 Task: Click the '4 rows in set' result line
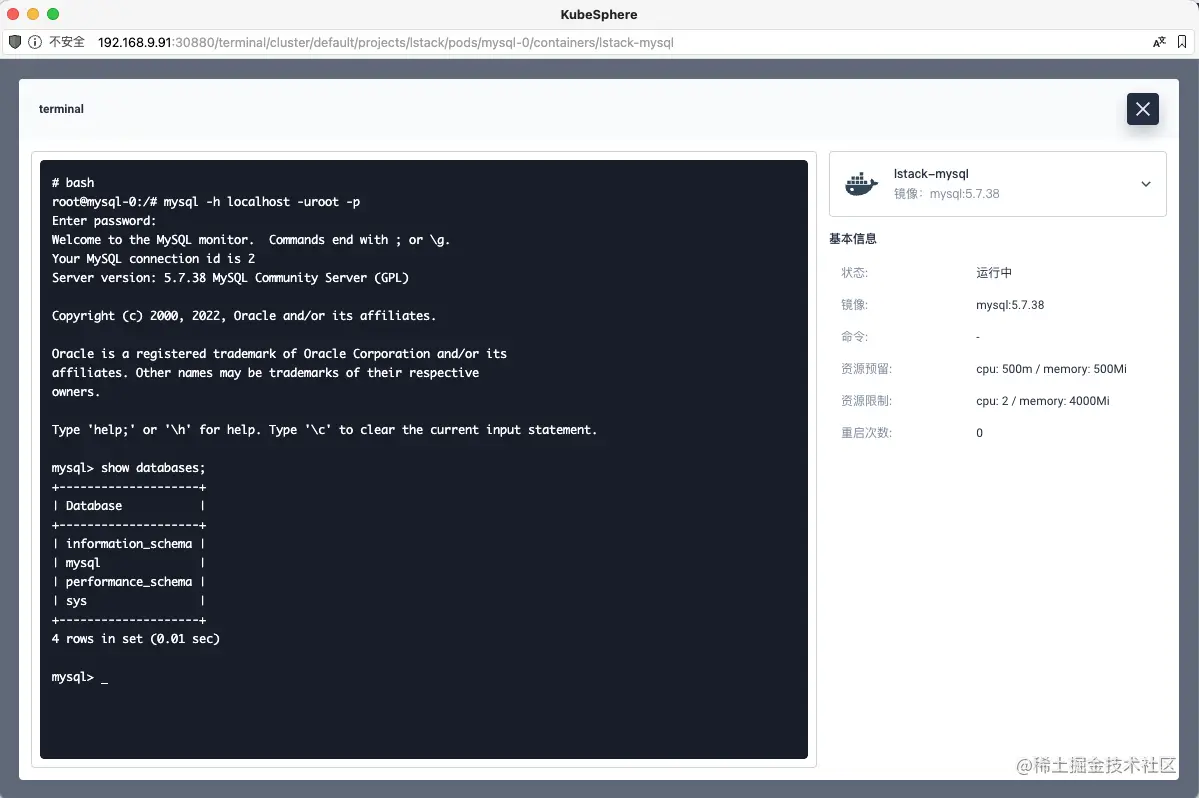pyautogui.click(x=135, y=639)
